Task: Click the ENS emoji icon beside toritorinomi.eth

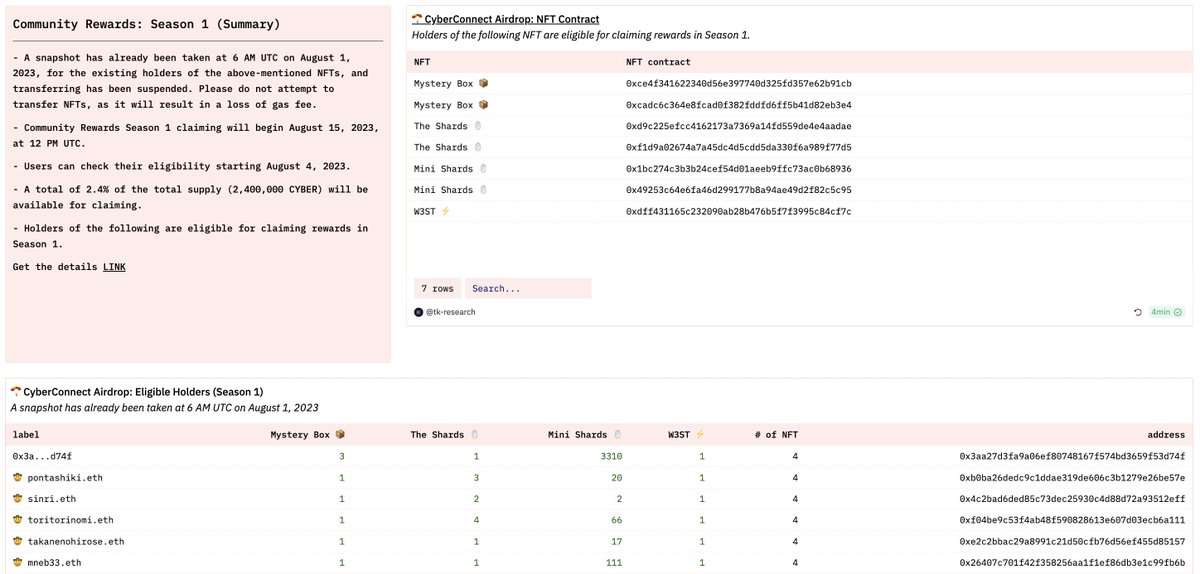Action: [18, 519]
